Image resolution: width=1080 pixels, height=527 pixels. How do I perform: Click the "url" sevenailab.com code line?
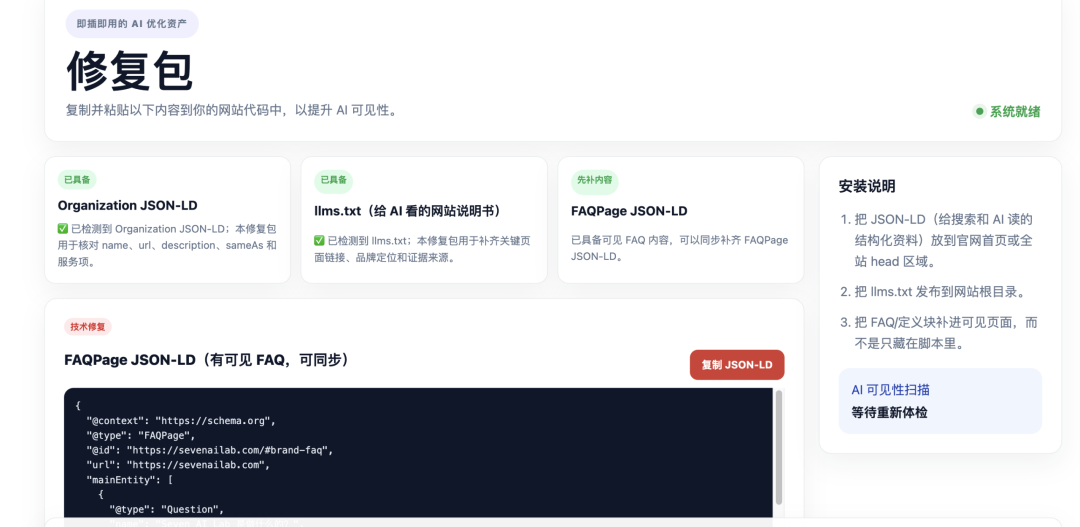(178, 465)
